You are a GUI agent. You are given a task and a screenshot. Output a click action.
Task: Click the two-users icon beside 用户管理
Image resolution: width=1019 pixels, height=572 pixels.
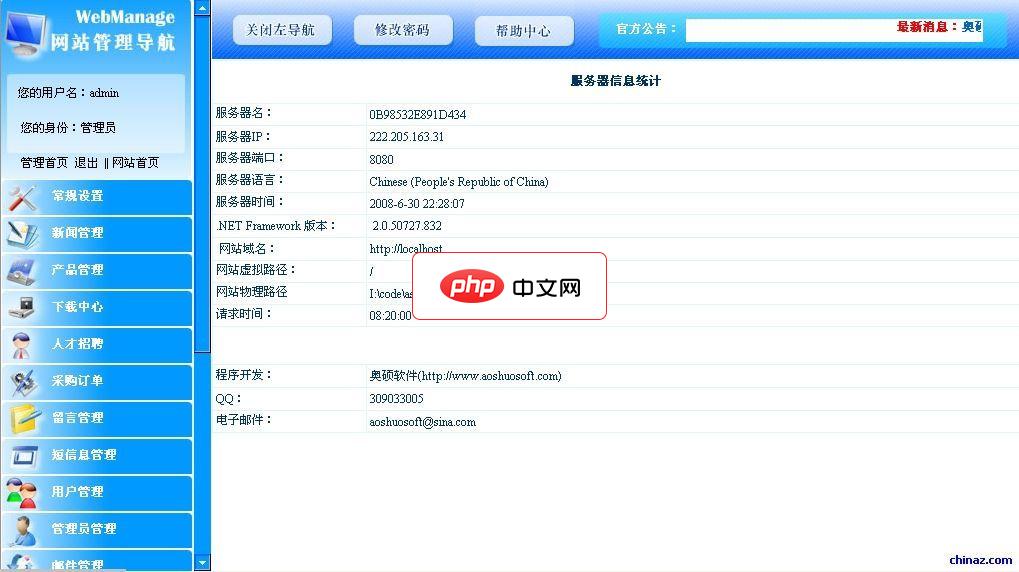[22, 494]
